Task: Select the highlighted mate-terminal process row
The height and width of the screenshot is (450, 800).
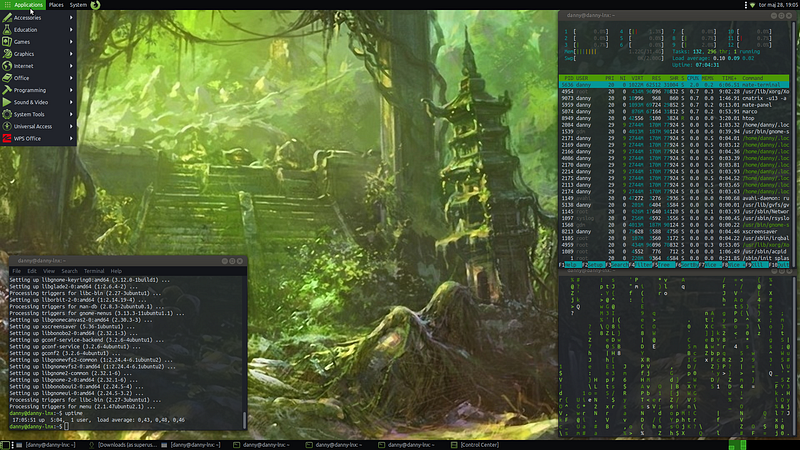Action: click(674, 85)
